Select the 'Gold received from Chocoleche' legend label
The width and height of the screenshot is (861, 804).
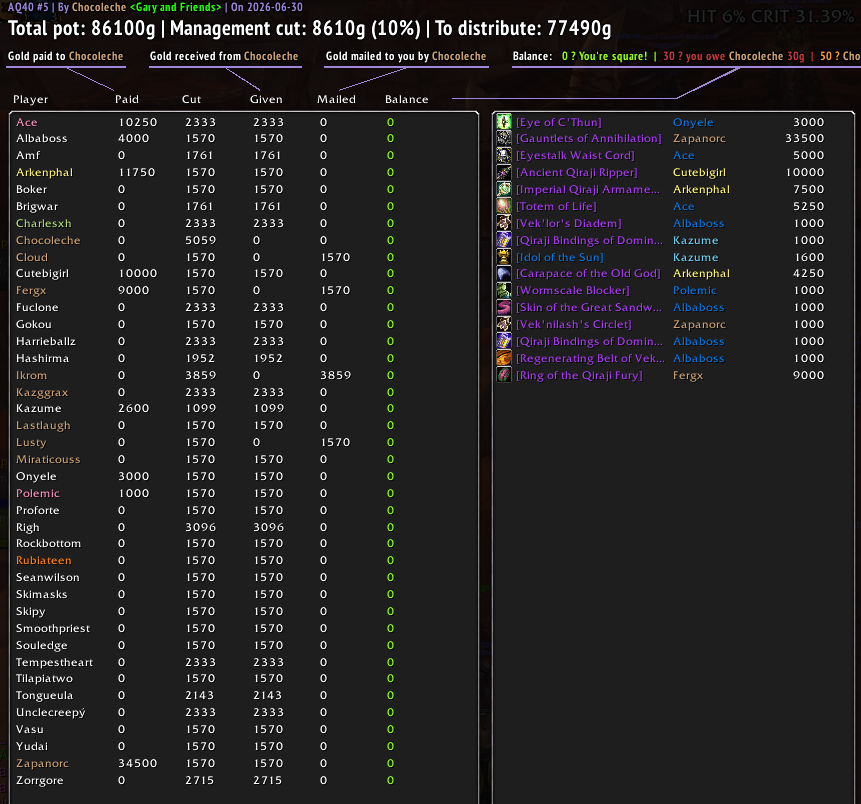[x=224, y=56]
